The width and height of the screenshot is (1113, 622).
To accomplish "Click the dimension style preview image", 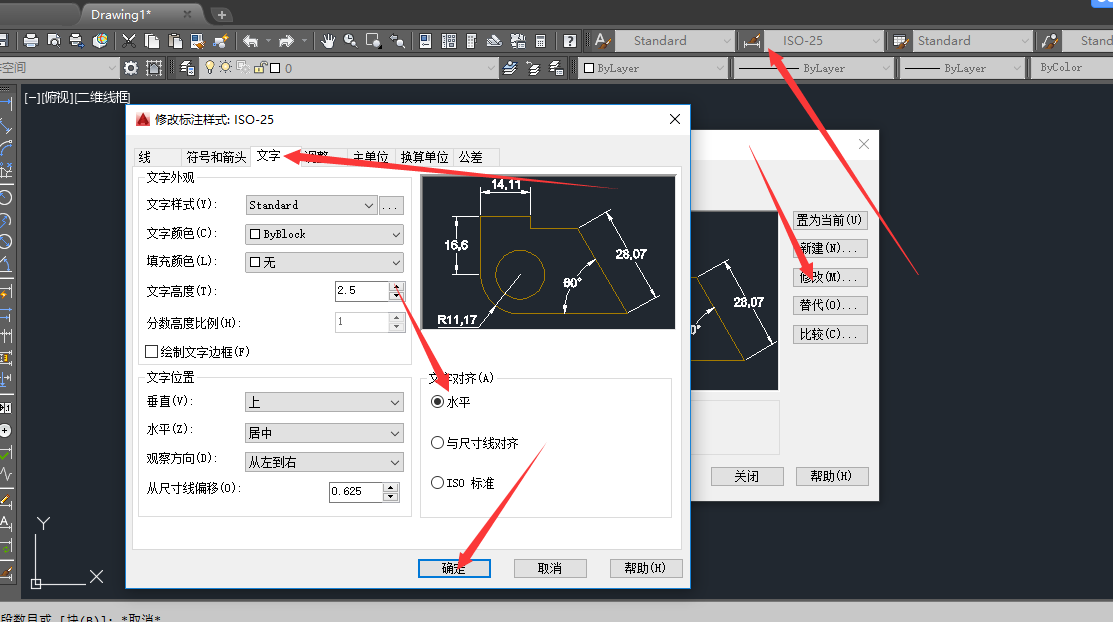I will [548, 252].
